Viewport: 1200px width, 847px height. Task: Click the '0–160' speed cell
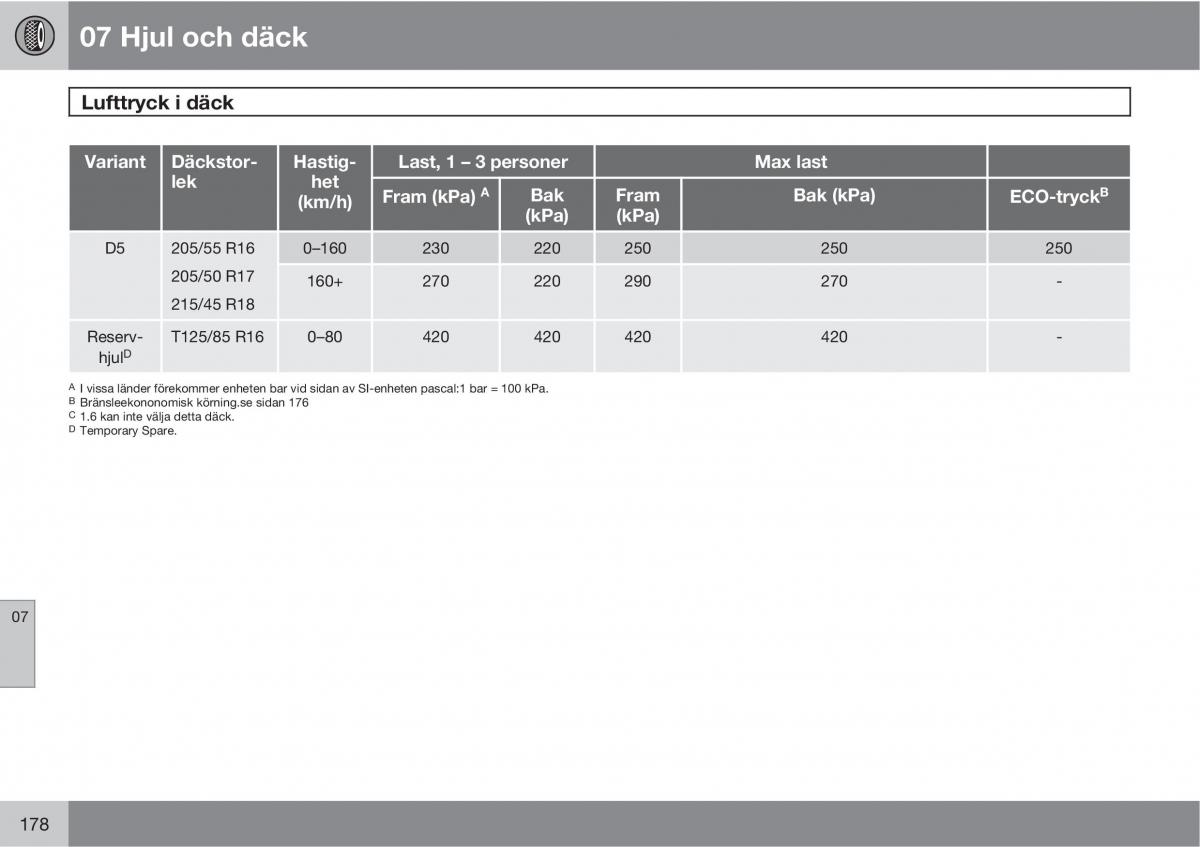pos(325,248)
